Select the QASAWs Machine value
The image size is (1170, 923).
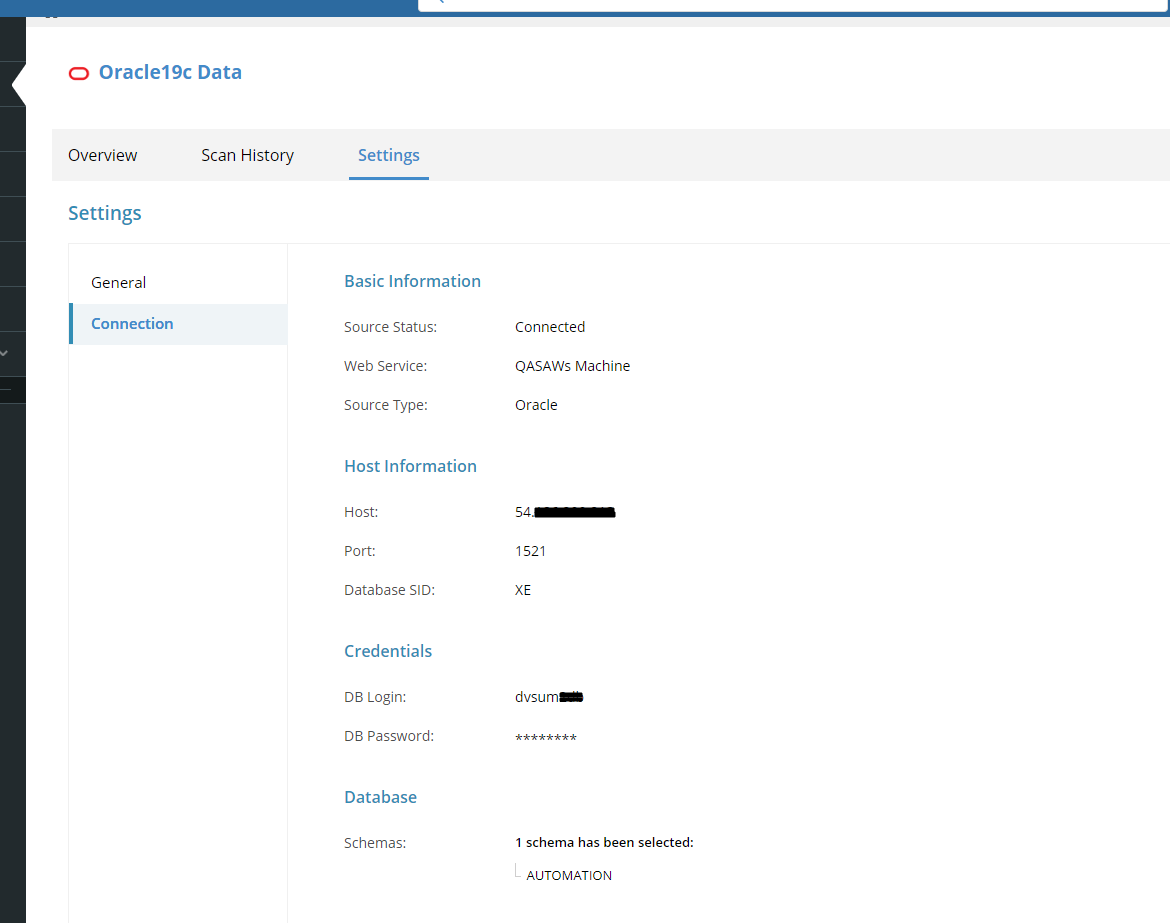[572, 366]
